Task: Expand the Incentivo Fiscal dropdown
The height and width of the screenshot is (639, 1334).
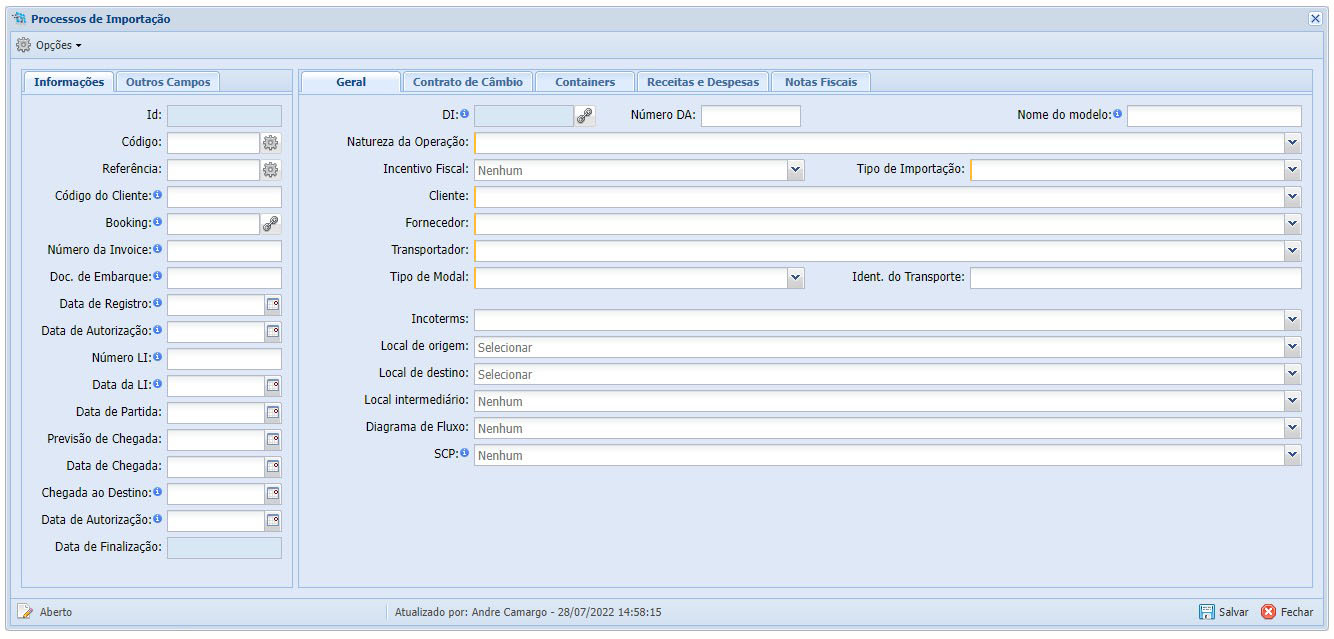Action: click(x=796, y=170)
